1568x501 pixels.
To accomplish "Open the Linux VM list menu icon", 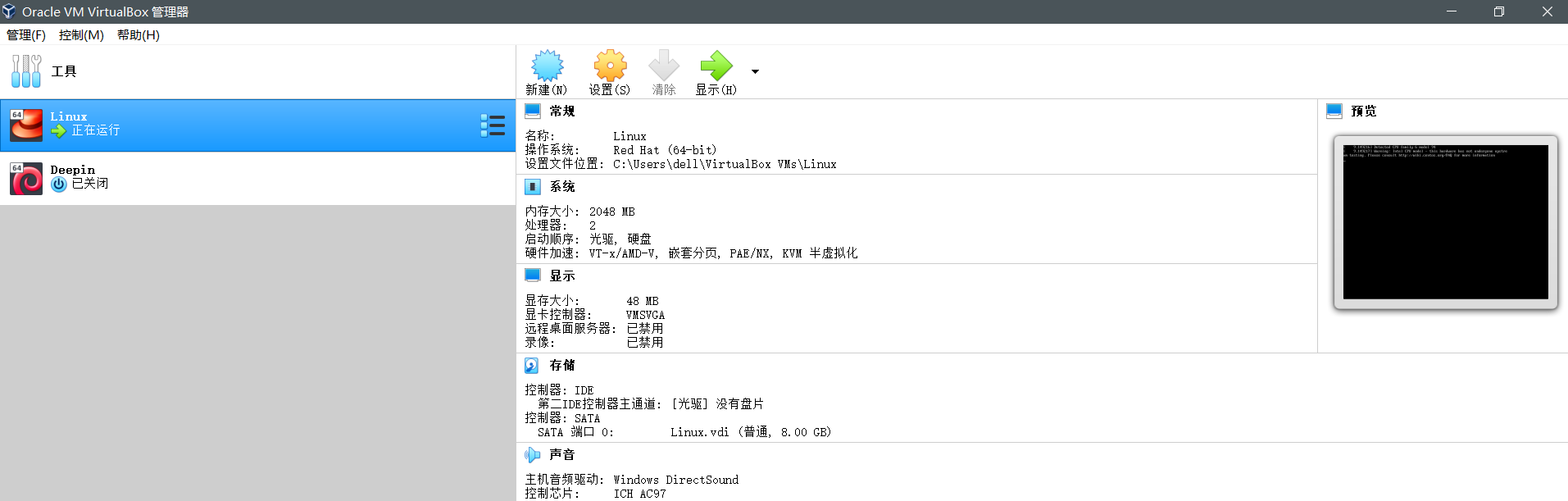I will (493, 125).
